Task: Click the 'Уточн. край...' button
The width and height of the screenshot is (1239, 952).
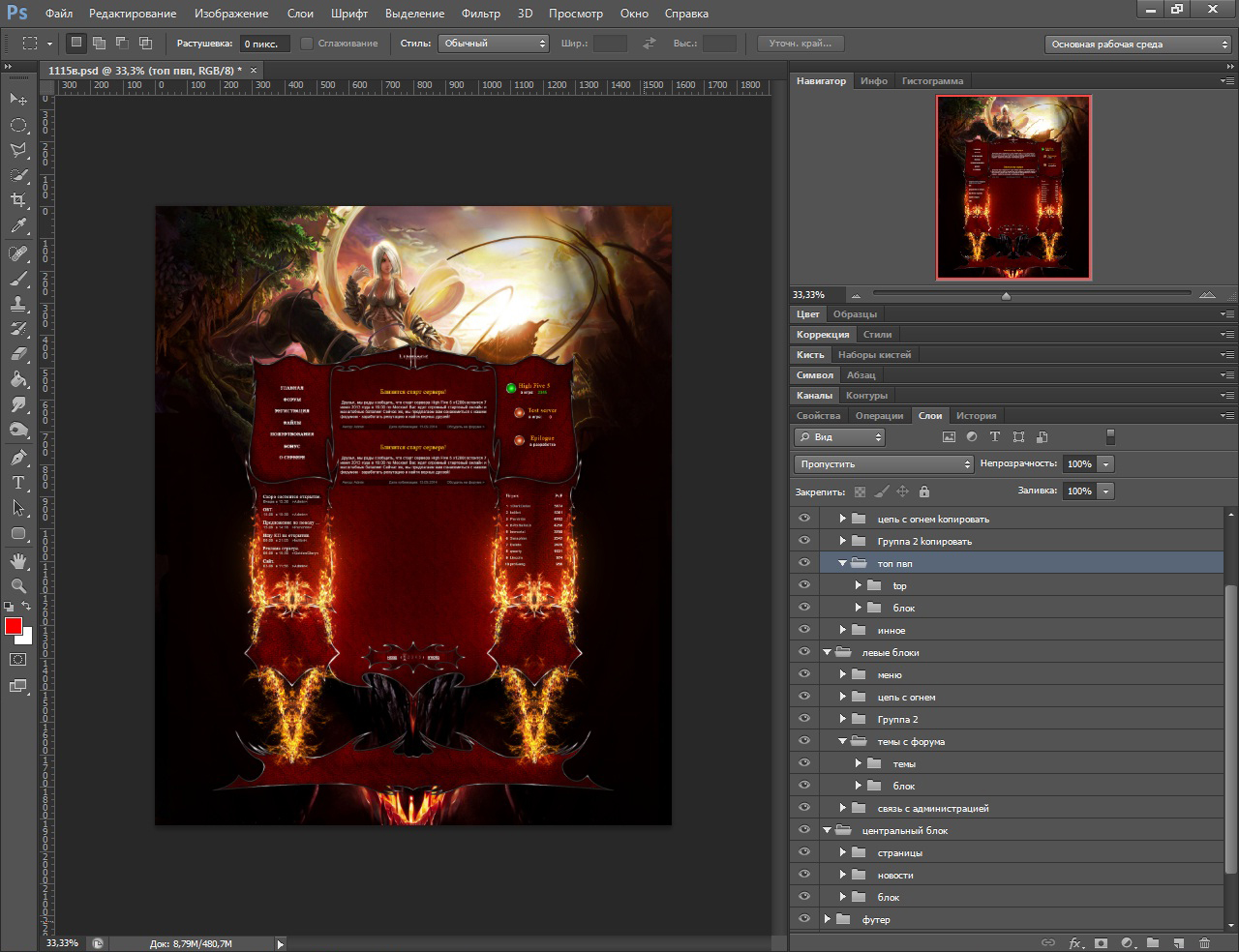Action: (x=801, y=44)
